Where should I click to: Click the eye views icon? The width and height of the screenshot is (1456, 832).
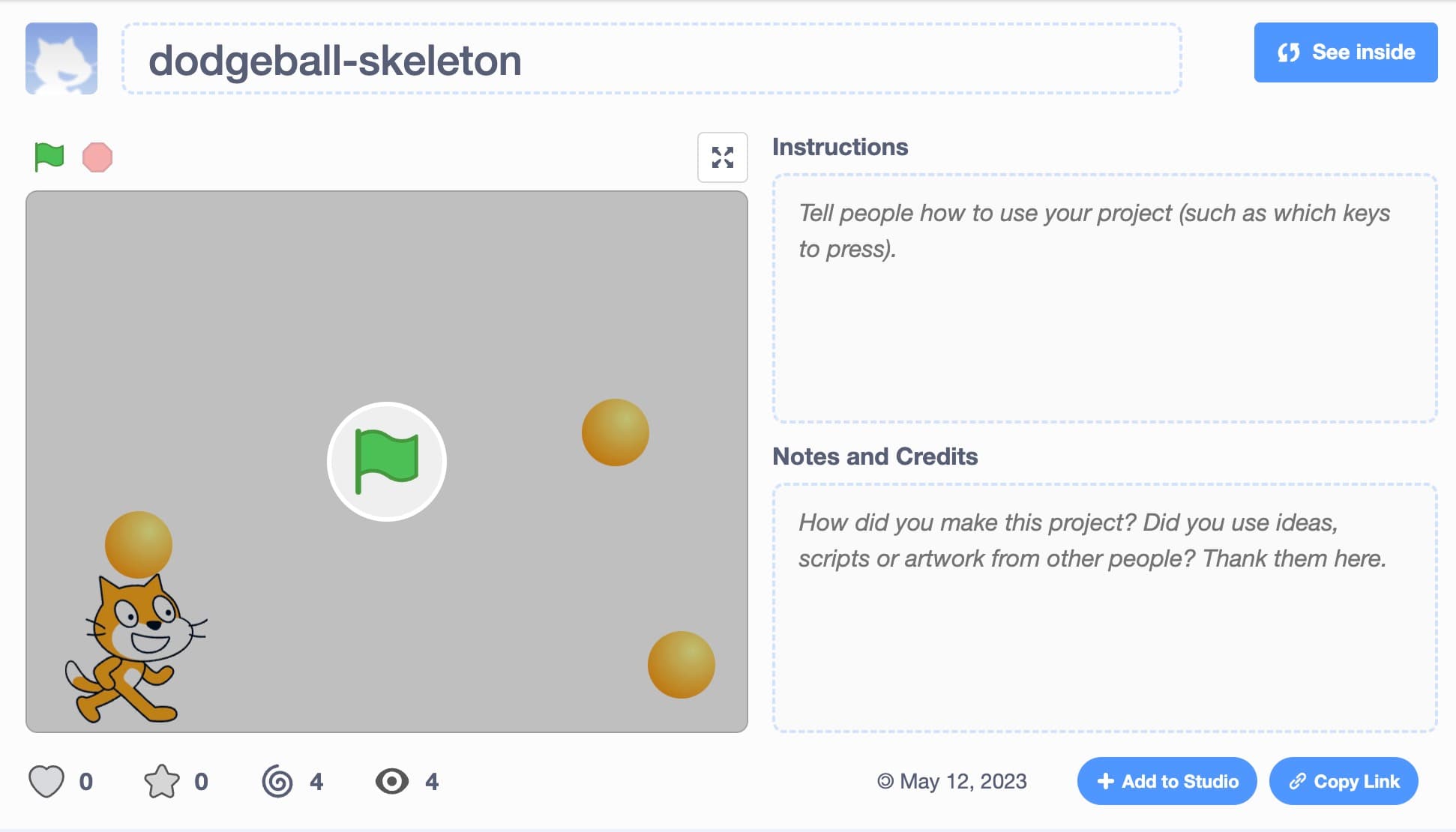click(x=392, y=781)
